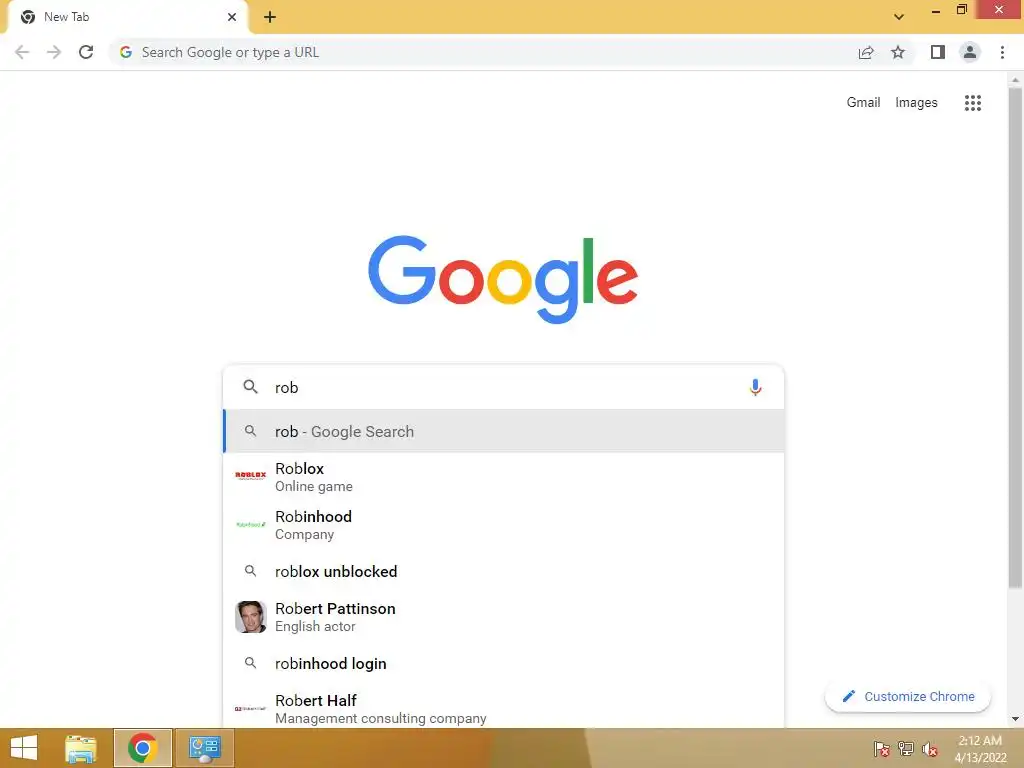Click the muted volume tray icon
This screenshot has height=768, width=1024.
coord(929,748)
